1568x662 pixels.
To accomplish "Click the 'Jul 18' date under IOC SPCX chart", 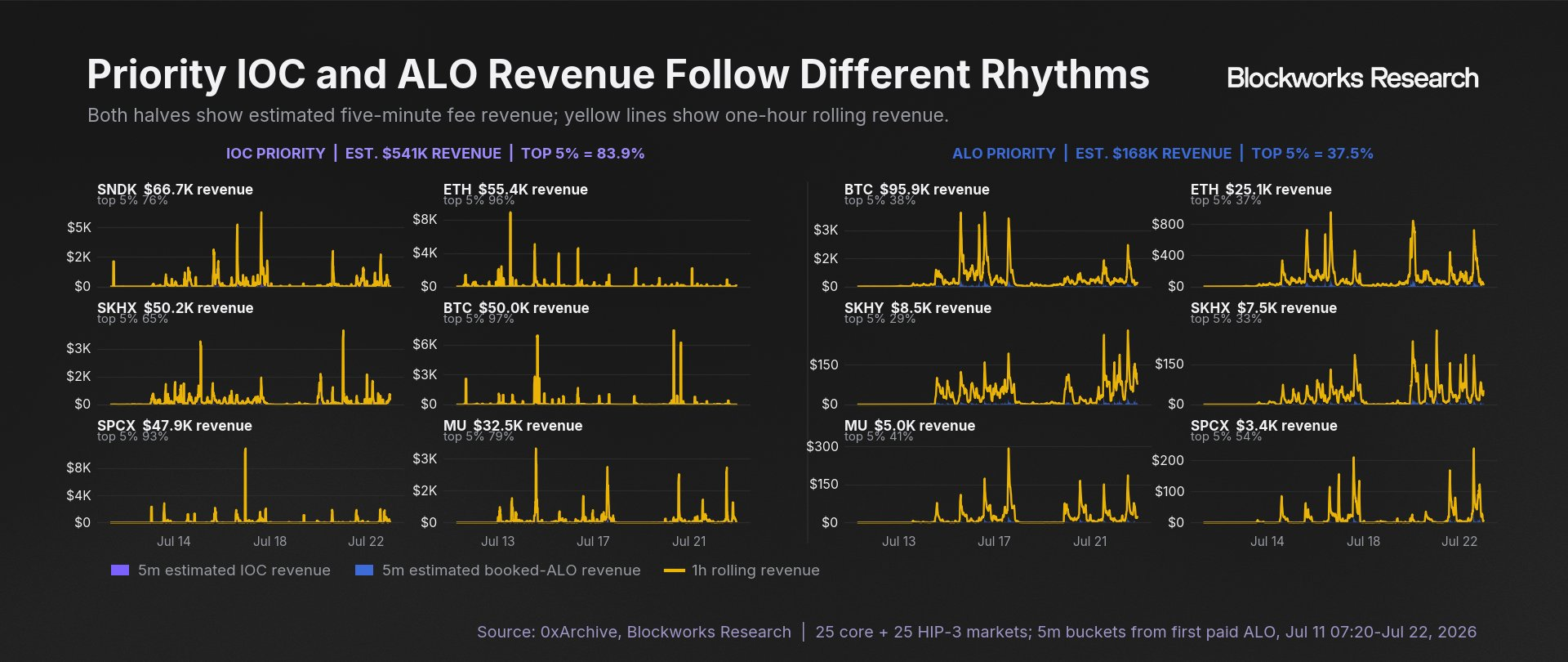I will click(x=269, y=541).
